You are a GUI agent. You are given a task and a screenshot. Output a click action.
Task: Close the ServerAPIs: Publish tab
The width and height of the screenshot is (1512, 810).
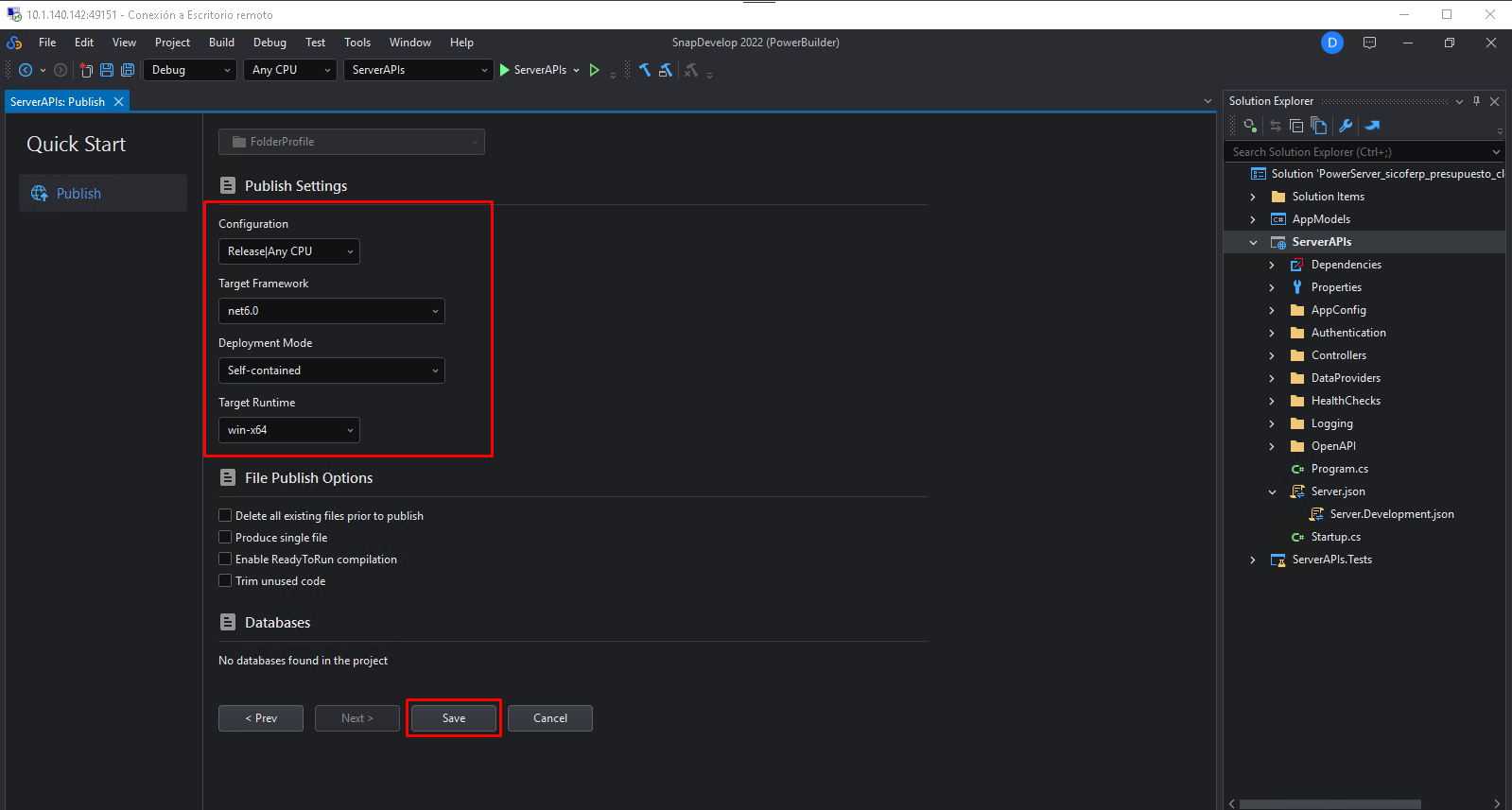(x=118, y=102)
